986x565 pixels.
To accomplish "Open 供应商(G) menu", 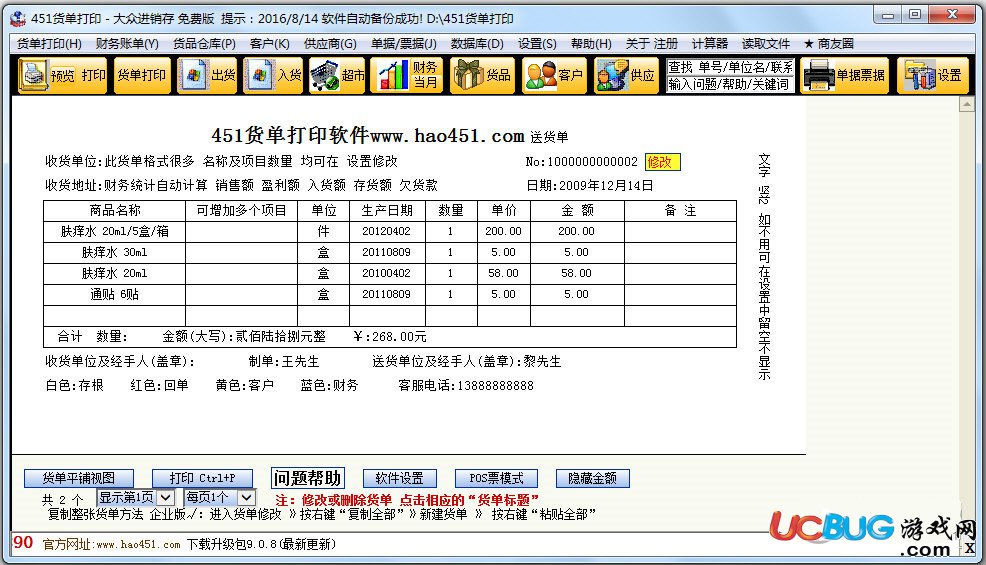I will [330, 43].
